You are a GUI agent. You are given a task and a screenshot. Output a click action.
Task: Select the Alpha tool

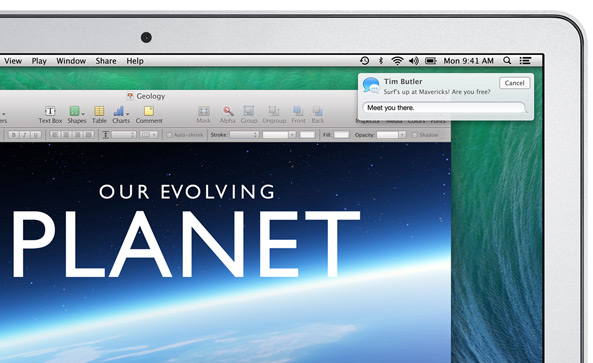(227, 115)
